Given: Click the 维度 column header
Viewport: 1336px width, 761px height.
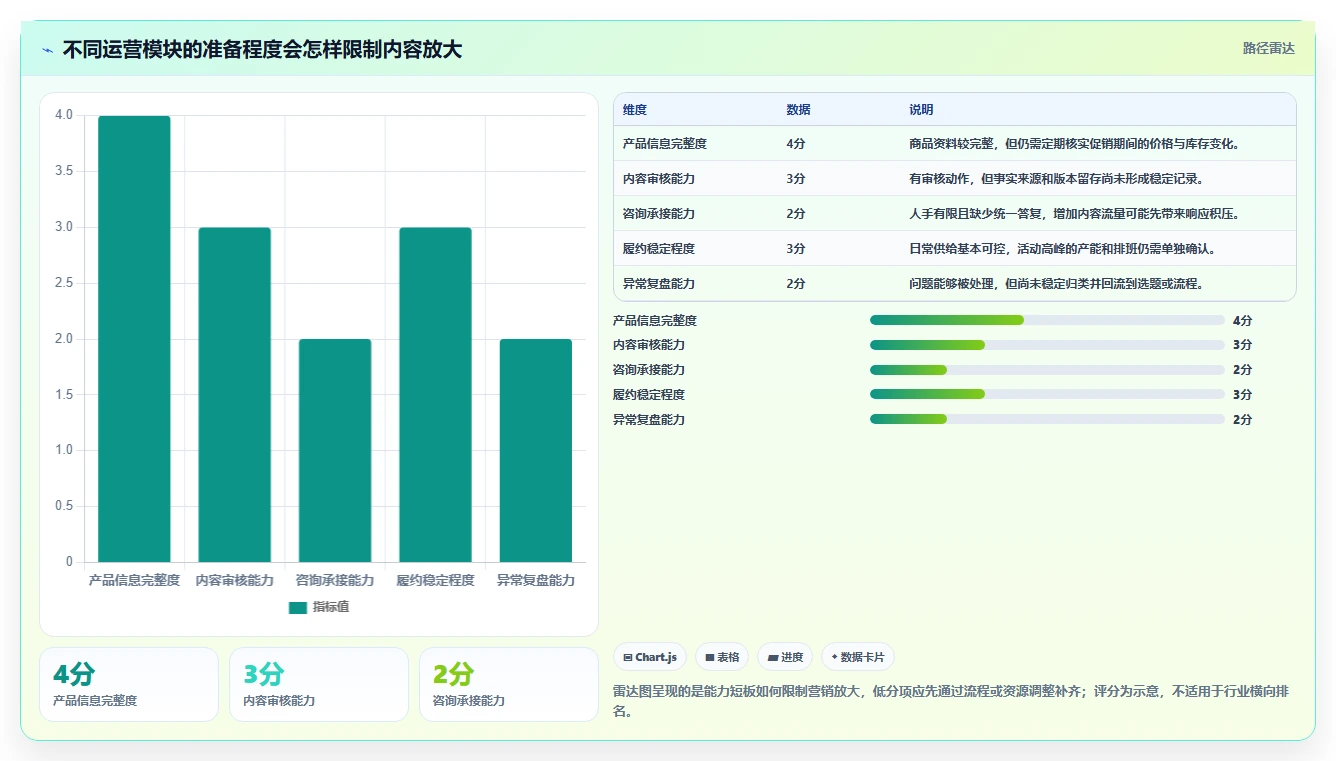Looking at the screenshot, I should click(x=635, y=110).
